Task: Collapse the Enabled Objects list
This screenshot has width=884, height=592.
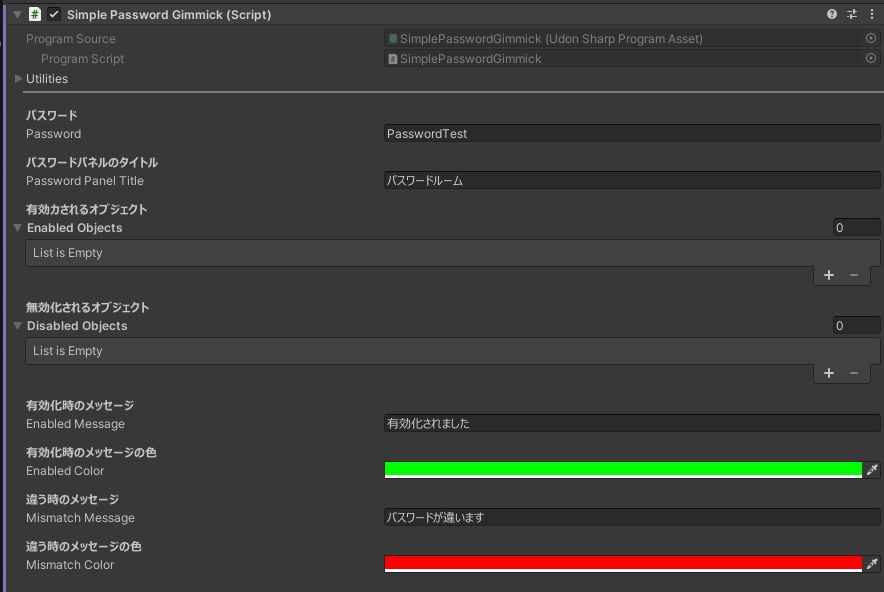Action: [x=17, y=228]
